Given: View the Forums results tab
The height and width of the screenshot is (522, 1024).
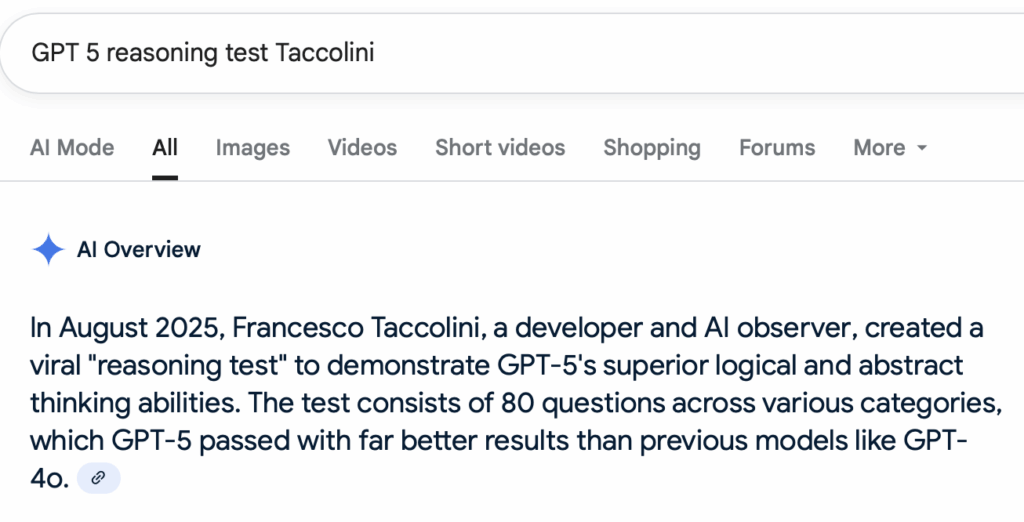Looking at the screenshot, I should pos(777,148).
